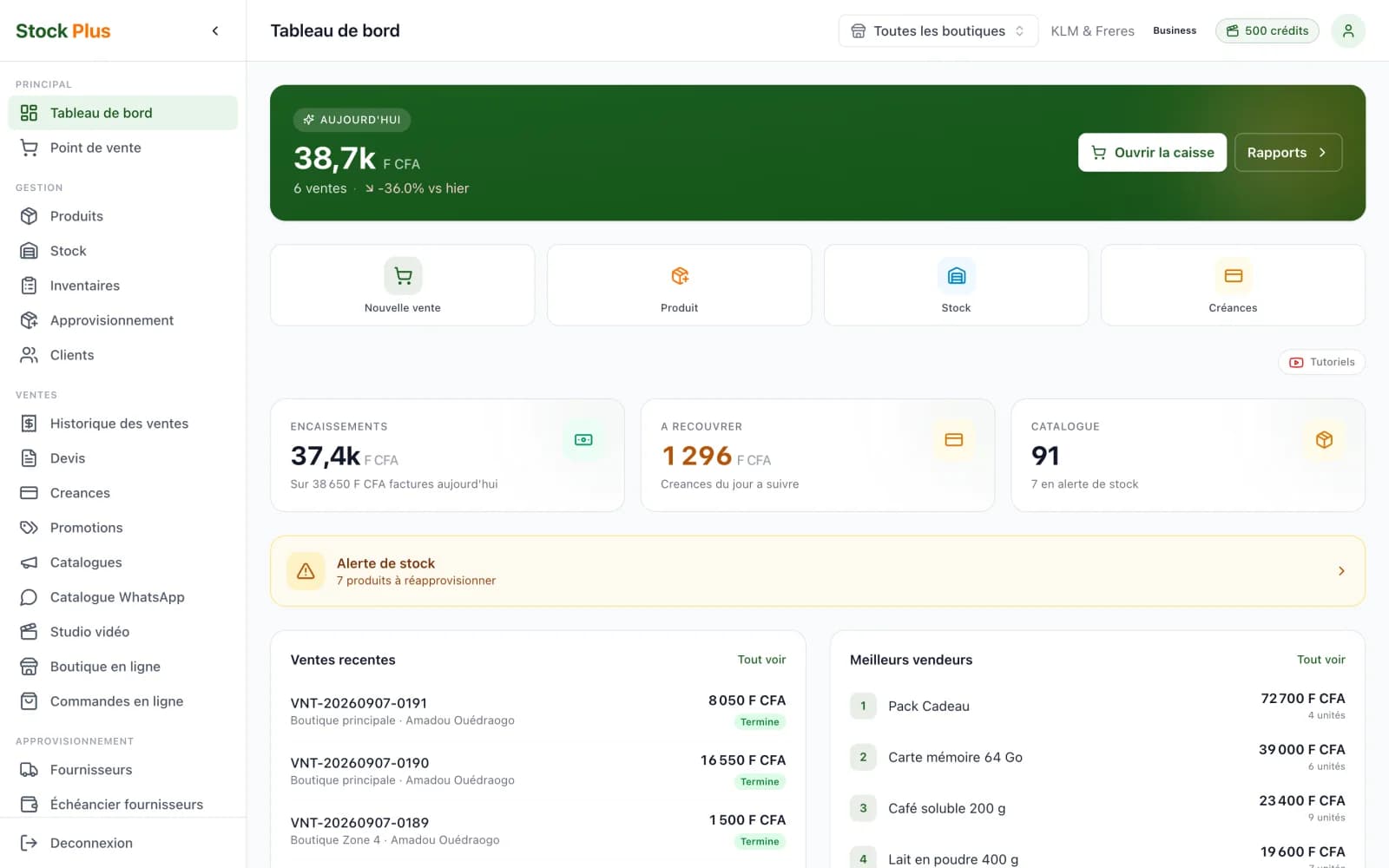Image resolution: width=1389 pixels, height=868 pixels.
Task: Click the stock alert warning triangle icon
Action: (x=306, y=571)
